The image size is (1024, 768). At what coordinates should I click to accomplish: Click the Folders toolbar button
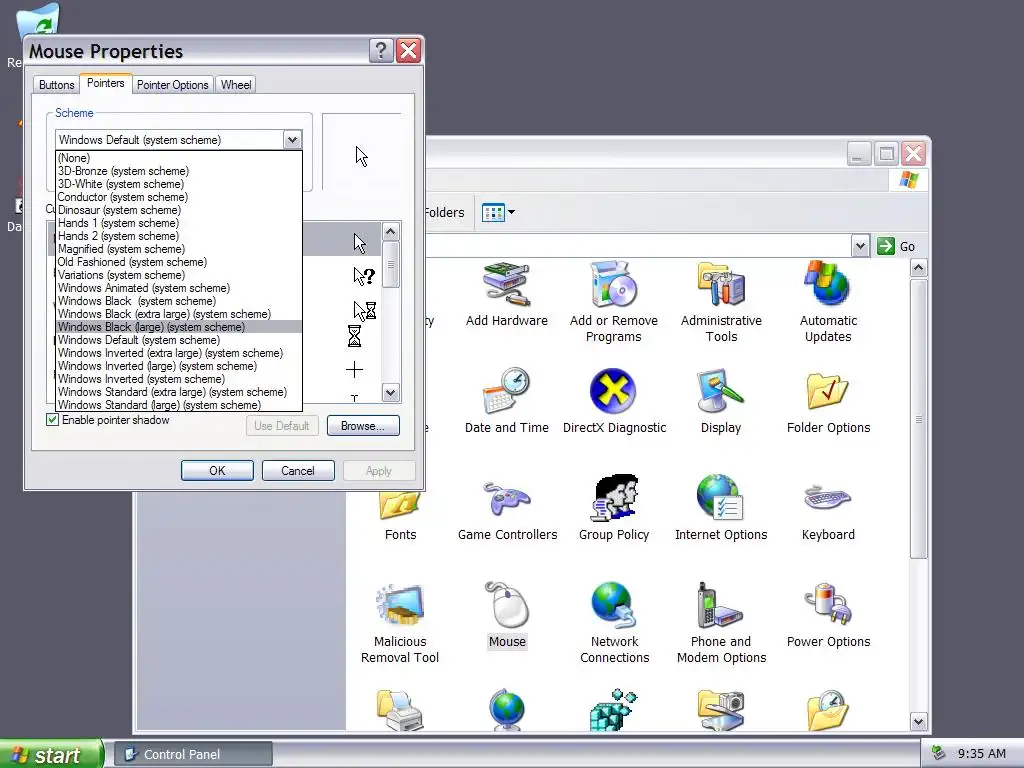[443, 212]
